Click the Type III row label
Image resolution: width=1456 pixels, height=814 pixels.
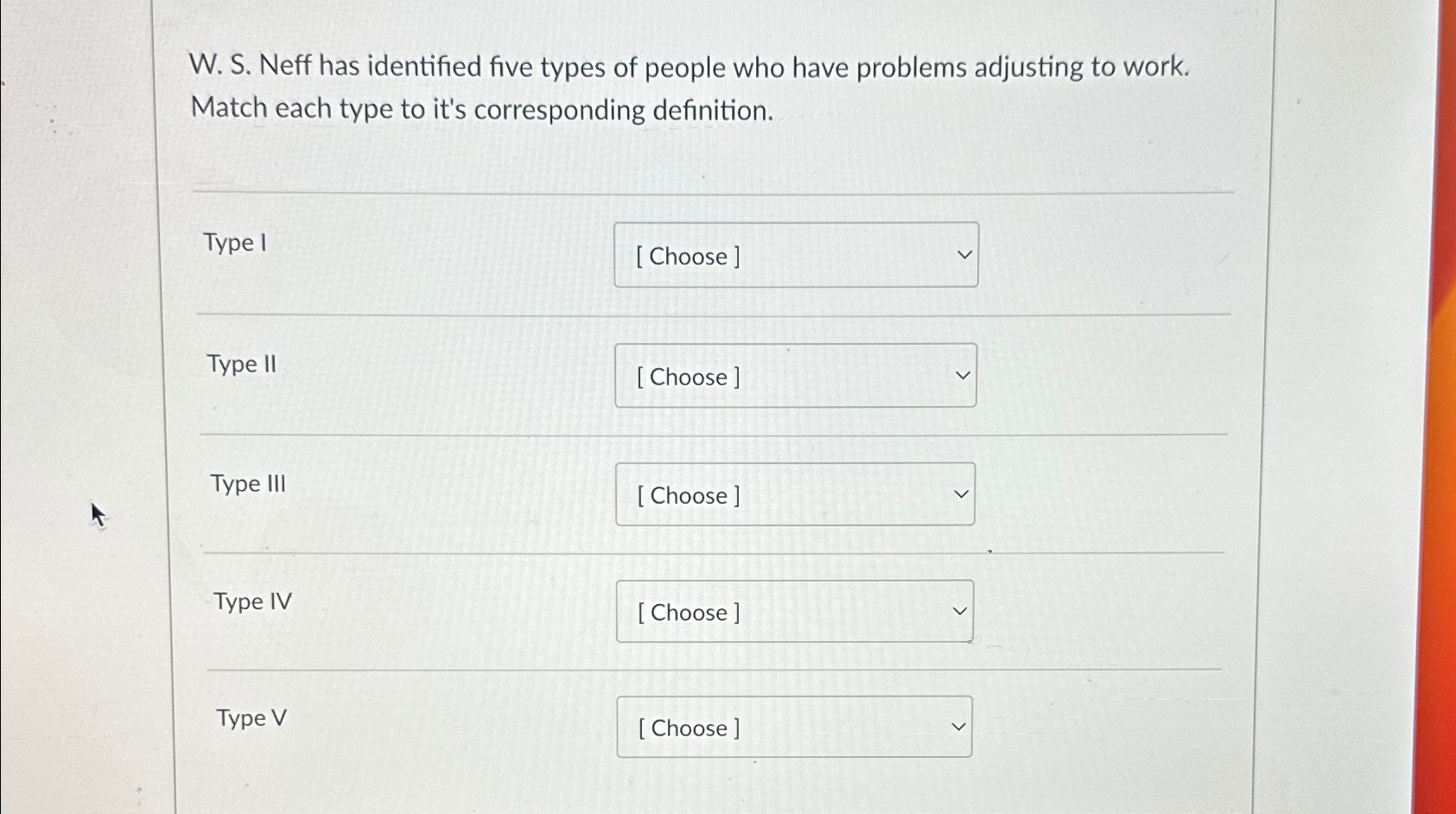pos(248,483)
